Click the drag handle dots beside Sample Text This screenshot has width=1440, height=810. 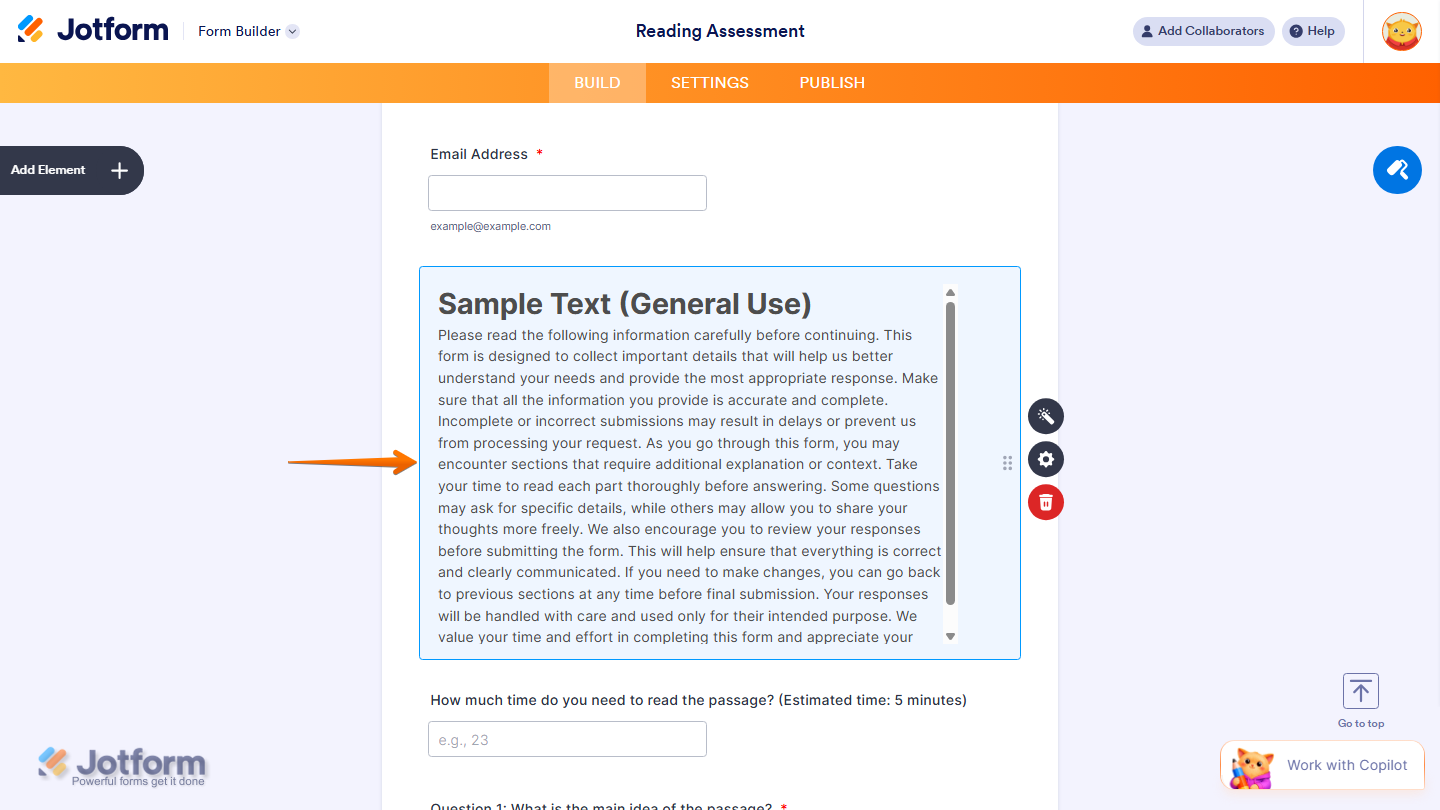[x=1007, y=463]
